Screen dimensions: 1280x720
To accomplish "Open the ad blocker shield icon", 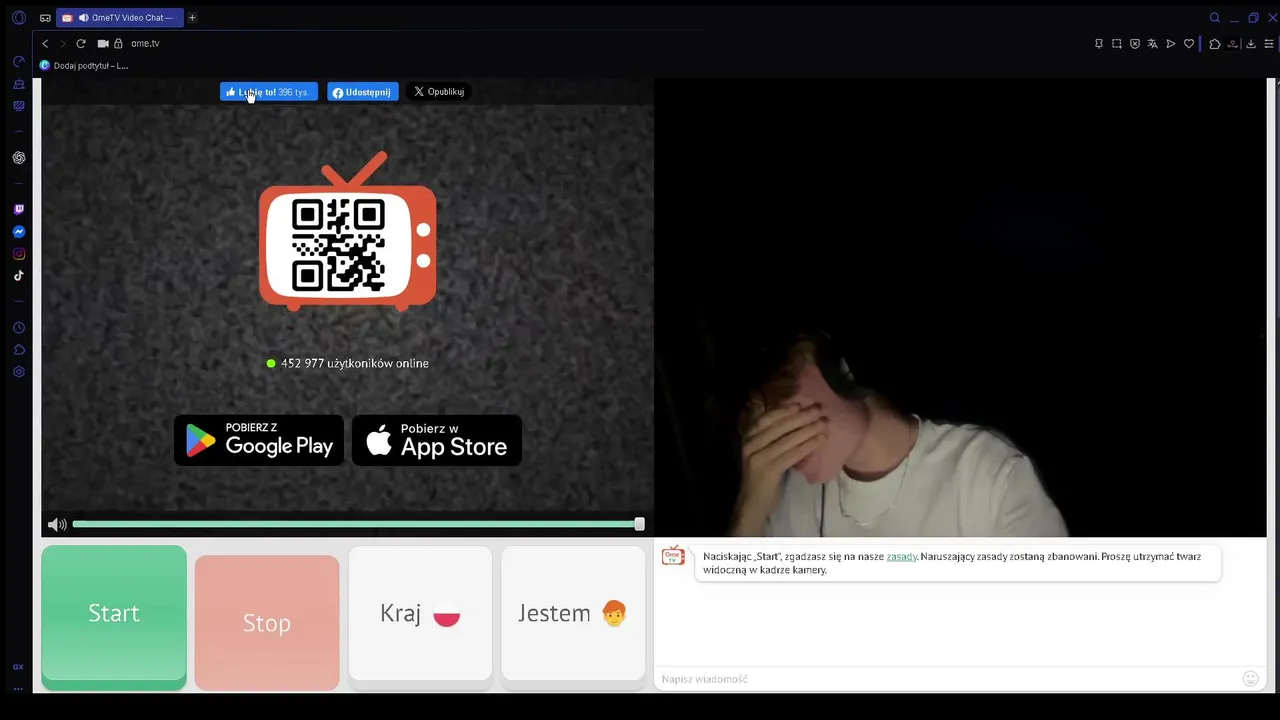I will pyautogui.click(x=1135, y=44).
